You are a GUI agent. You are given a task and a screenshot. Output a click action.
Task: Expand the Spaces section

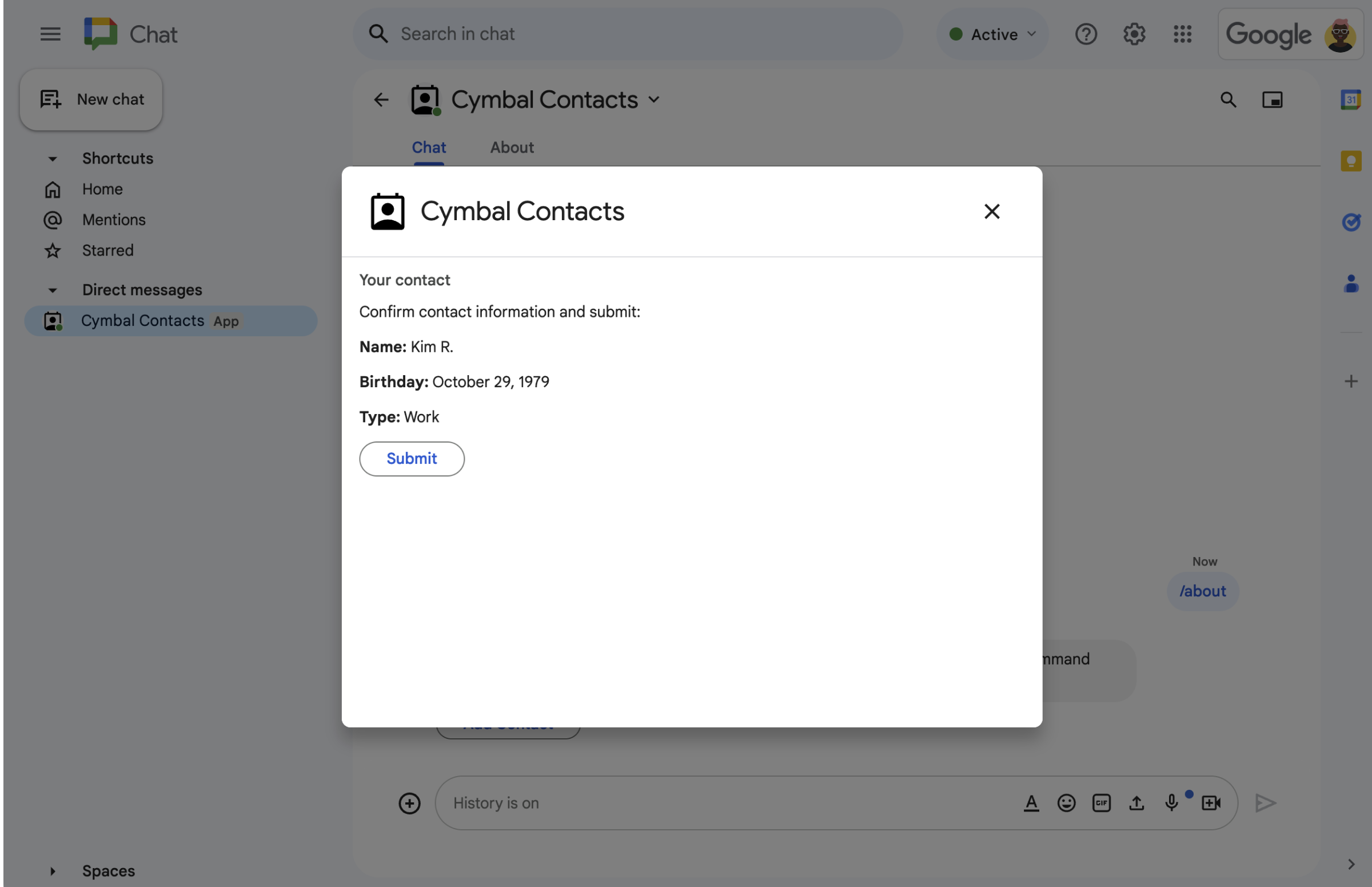51,869
